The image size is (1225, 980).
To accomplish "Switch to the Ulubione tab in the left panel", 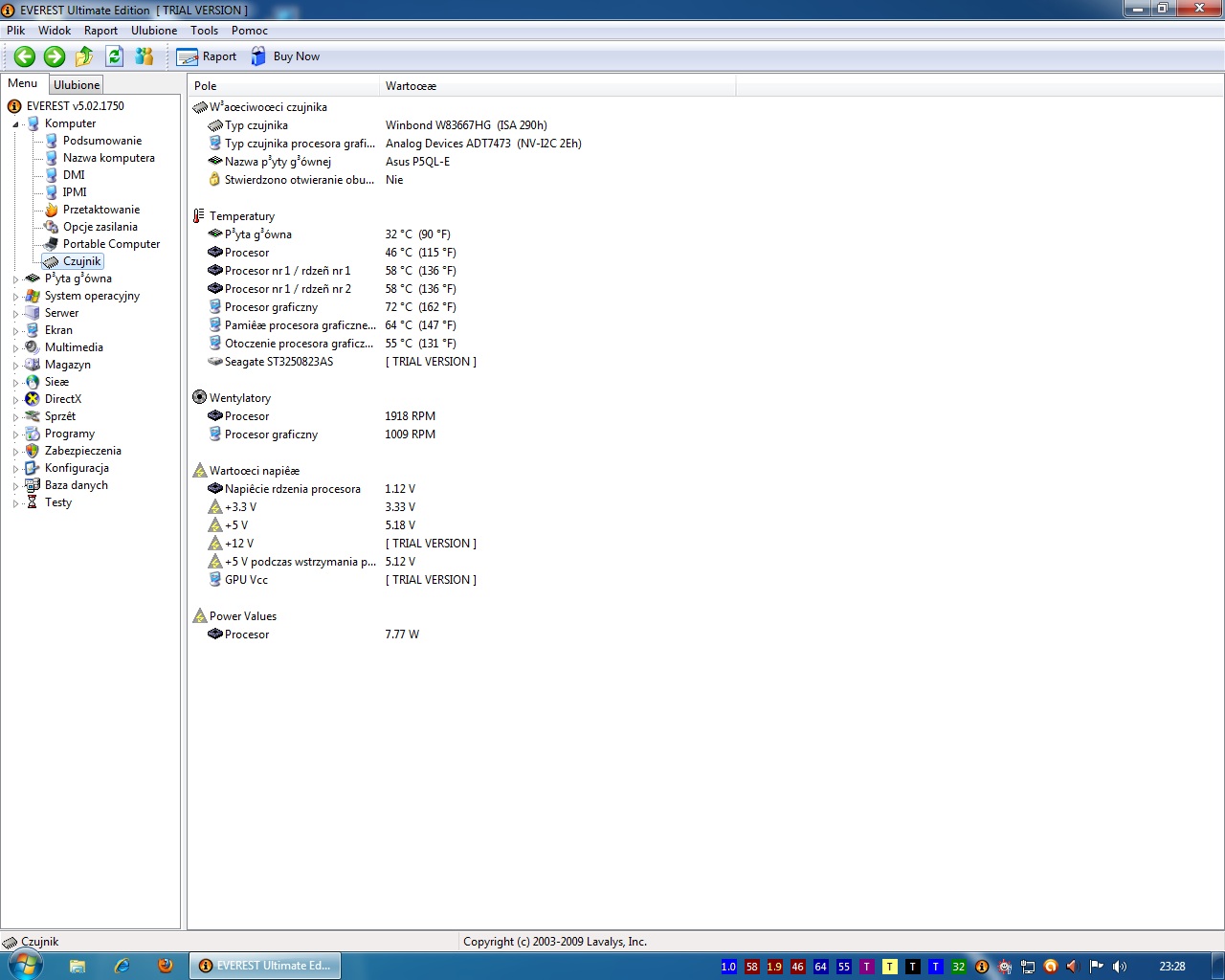I will coord(77,85).
